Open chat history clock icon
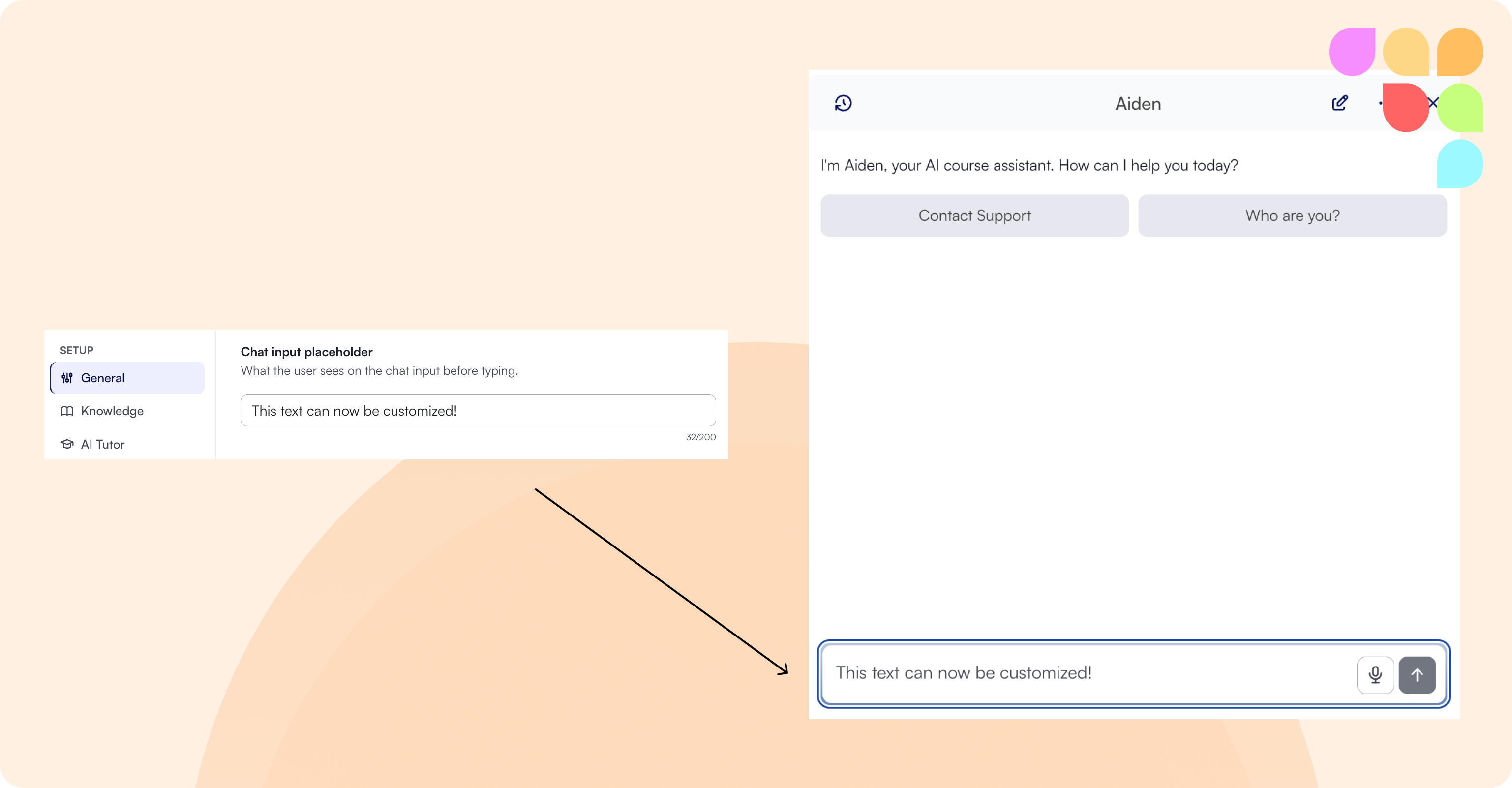The image size is (1512, 788). 843,103
